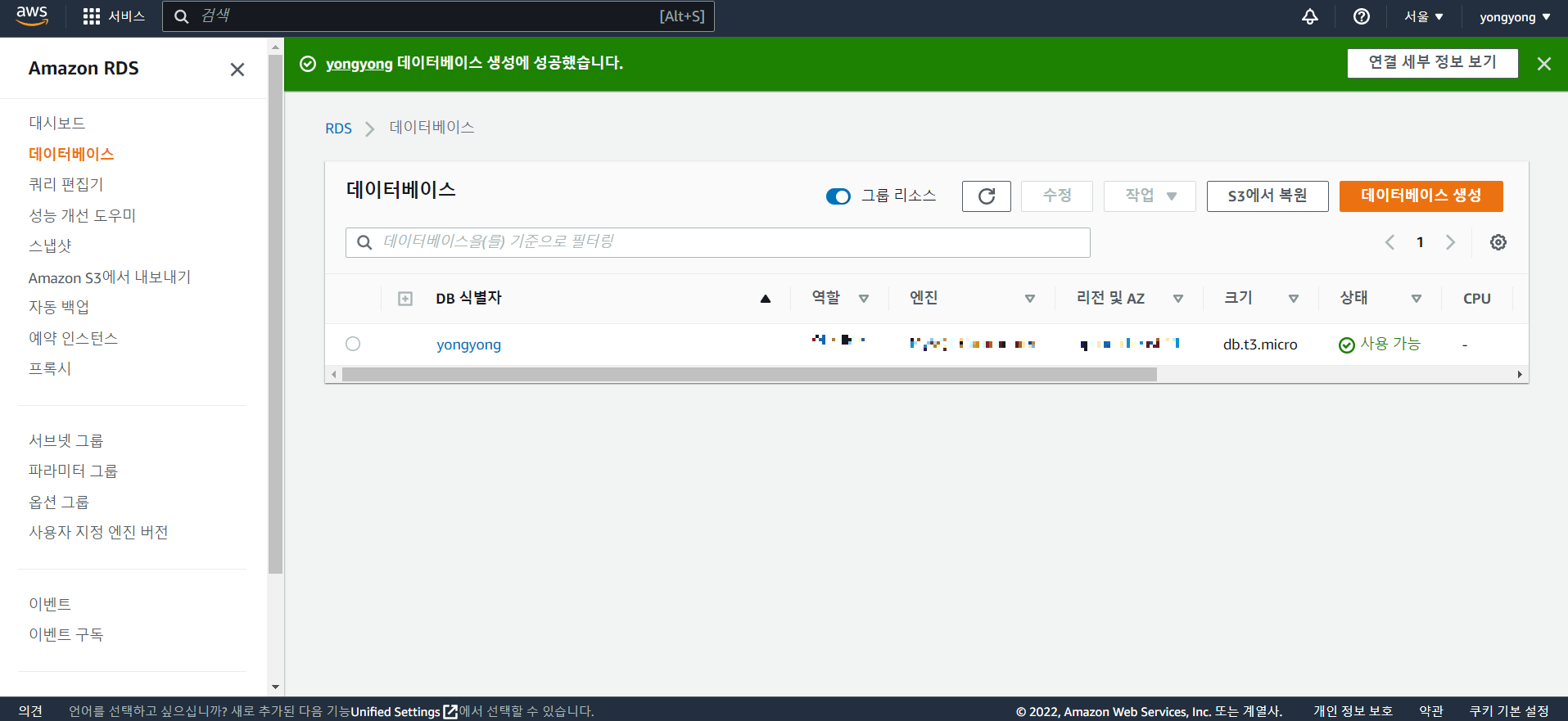1568x721 pixels.
Task: Open the 서비스 grid menu
Action: tap(114, 16)
